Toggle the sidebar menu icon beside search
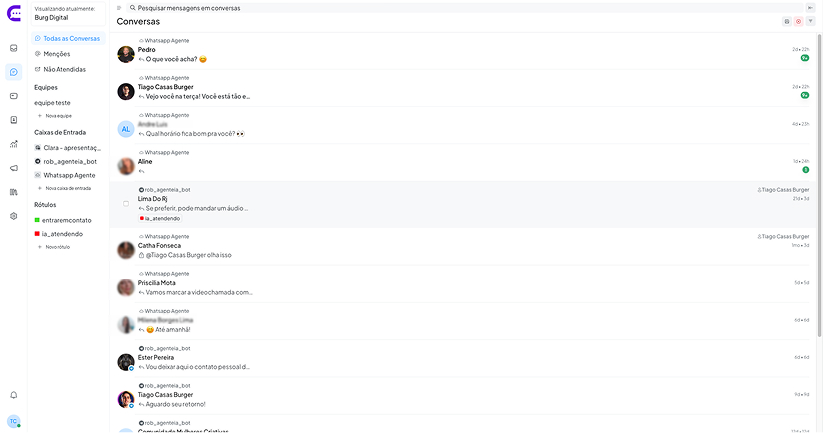Image resolution: width=823 pixels, height=433 pixels. [119, 8]
